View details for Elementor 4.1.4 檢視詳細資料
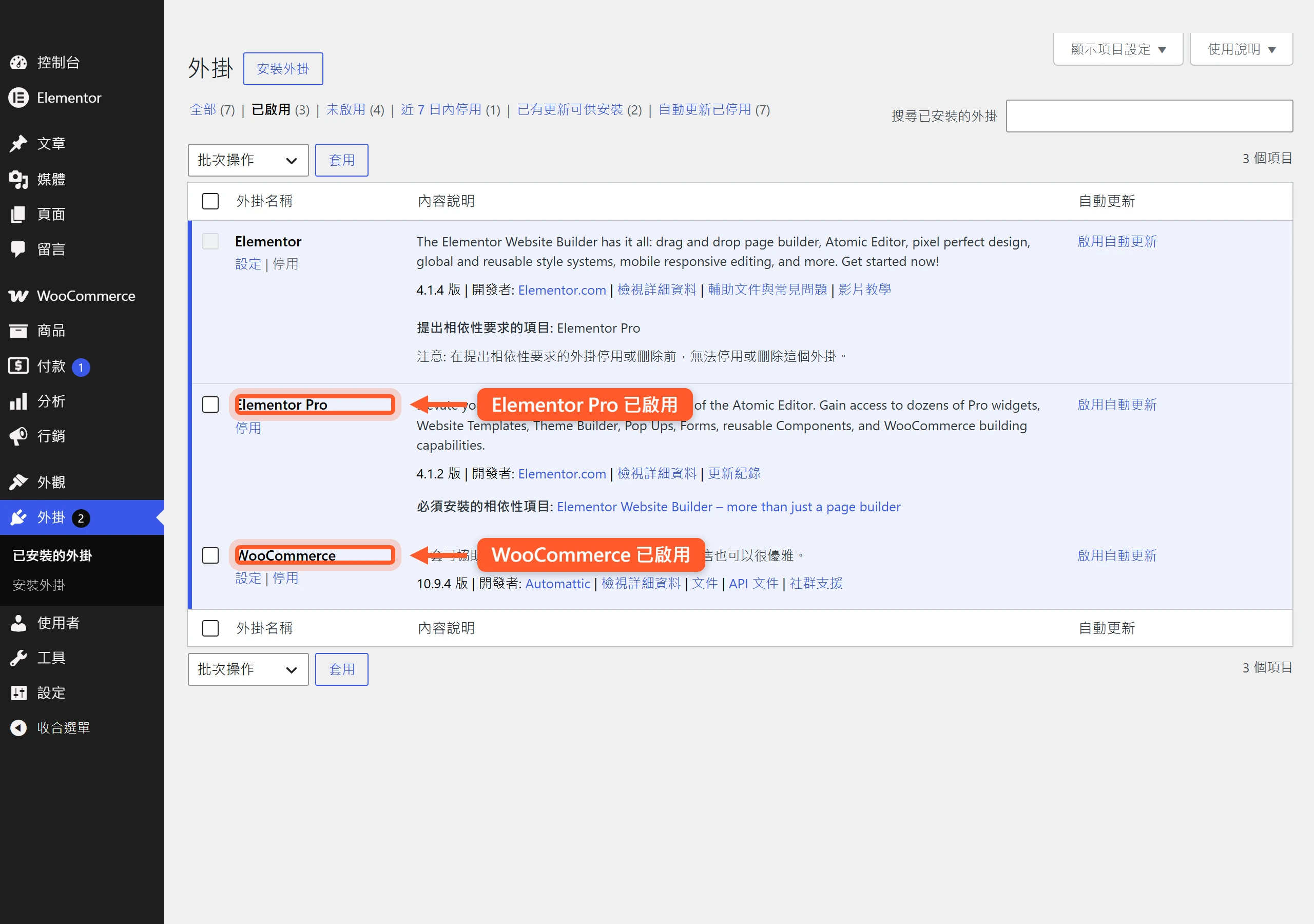The height and width of the screenshot is (924, 1314). point(656,290)
